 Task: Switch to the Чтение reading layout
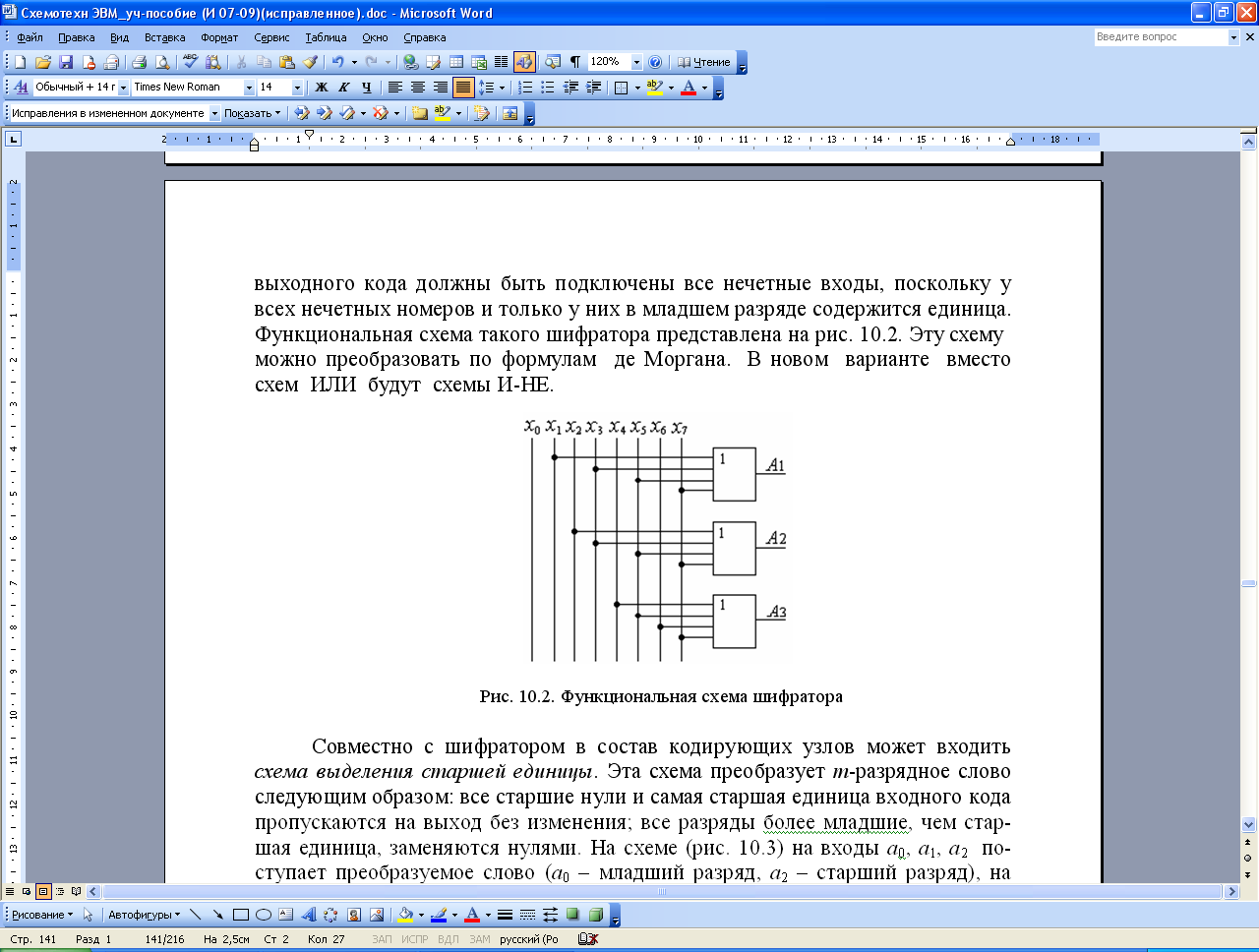pos(704,62)
